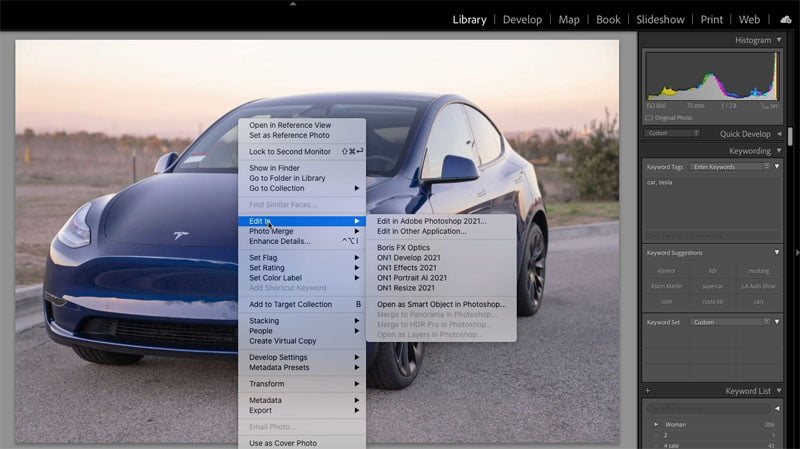Open Quick Develop saved preset Custom dropdown
The width and height of the screenshot is (800, 449).
tap(671, 133)
